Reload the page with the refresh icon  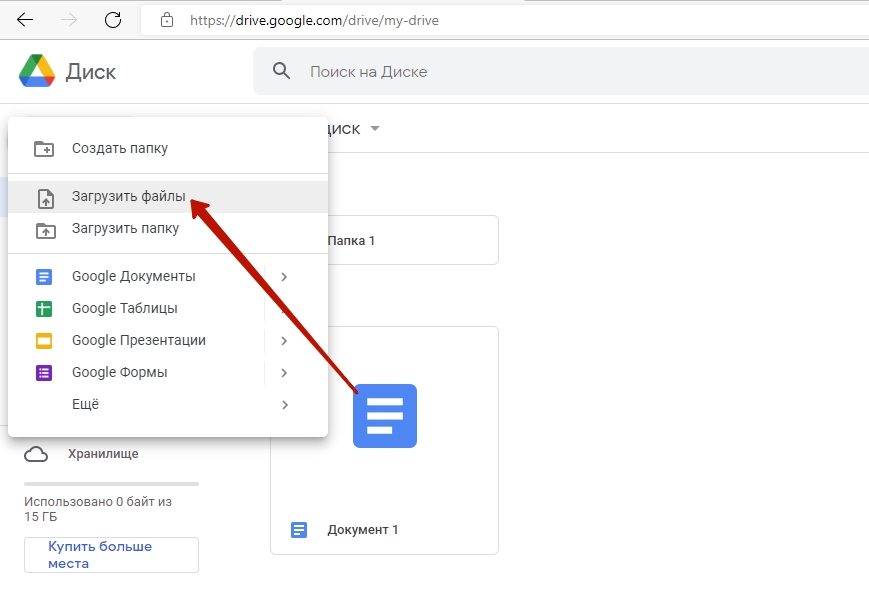pos(113,21)
